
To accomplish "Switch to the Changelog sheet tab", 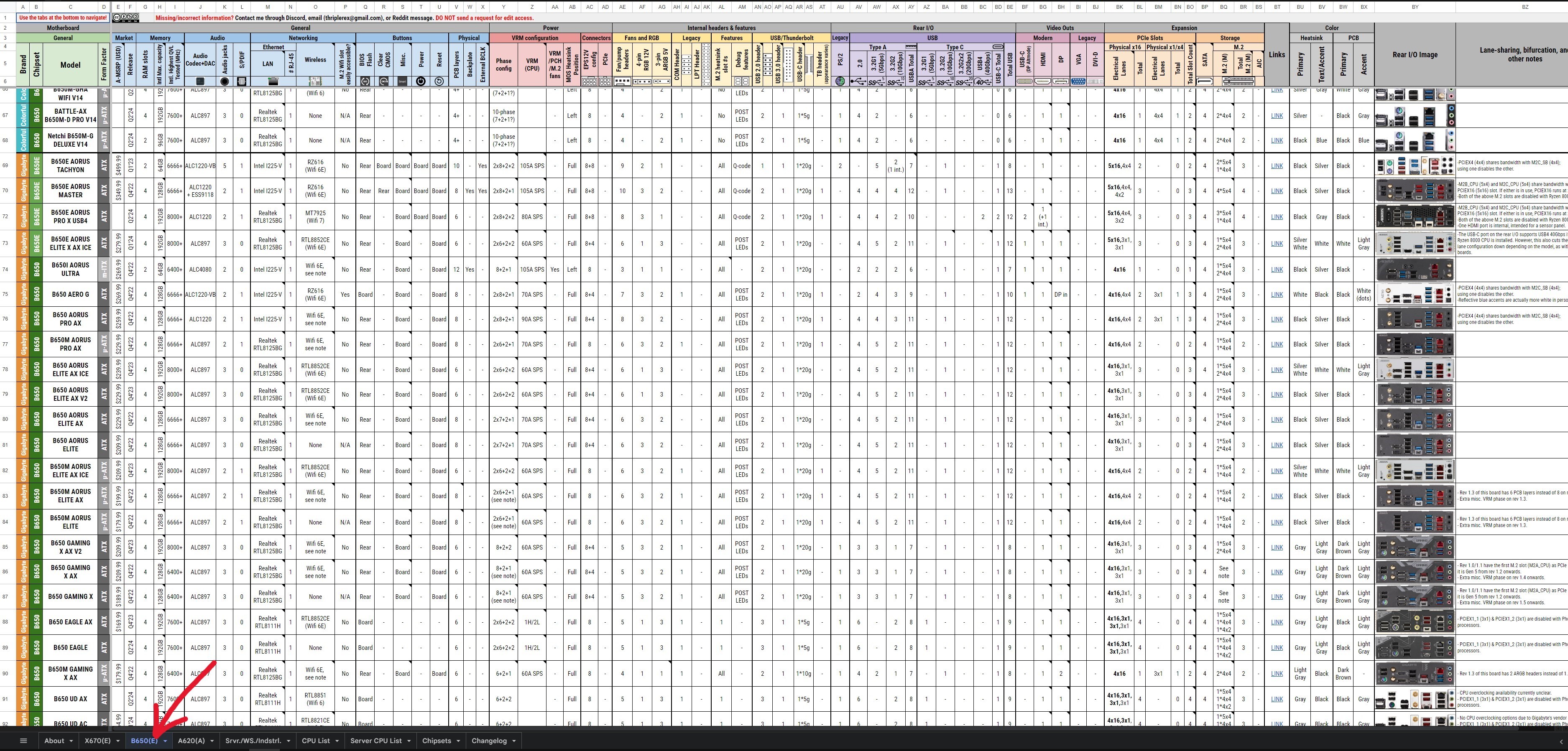I will tap(489, 741).
